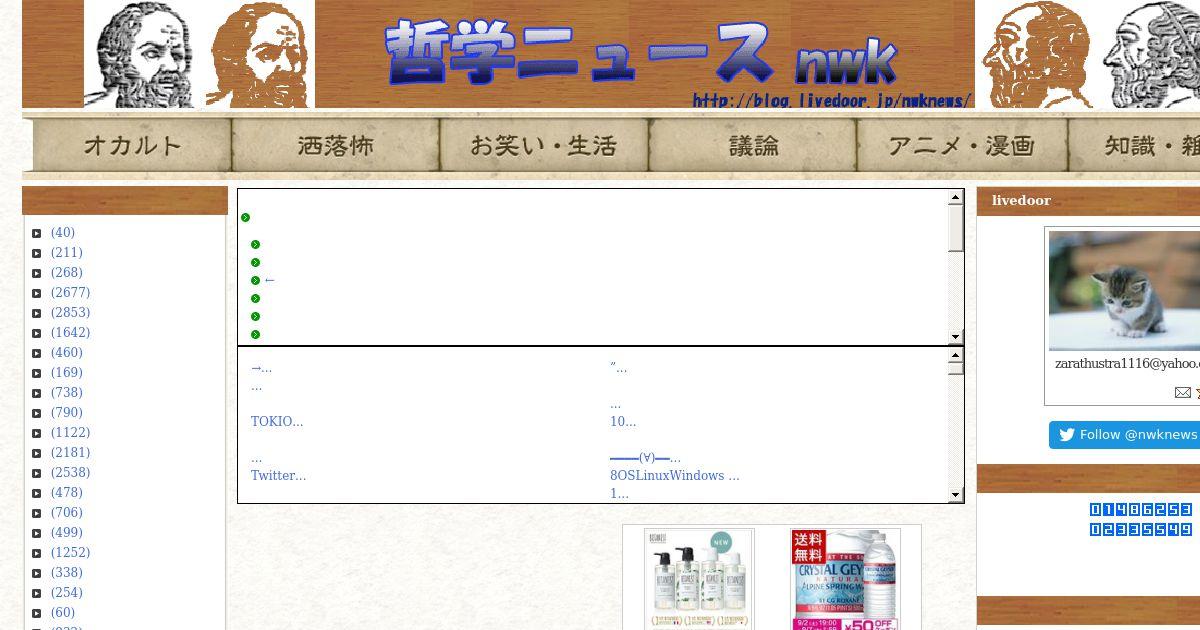1200x630 pixels.
Task: Select the 議論 navigation tab
Action: [753, 146]
